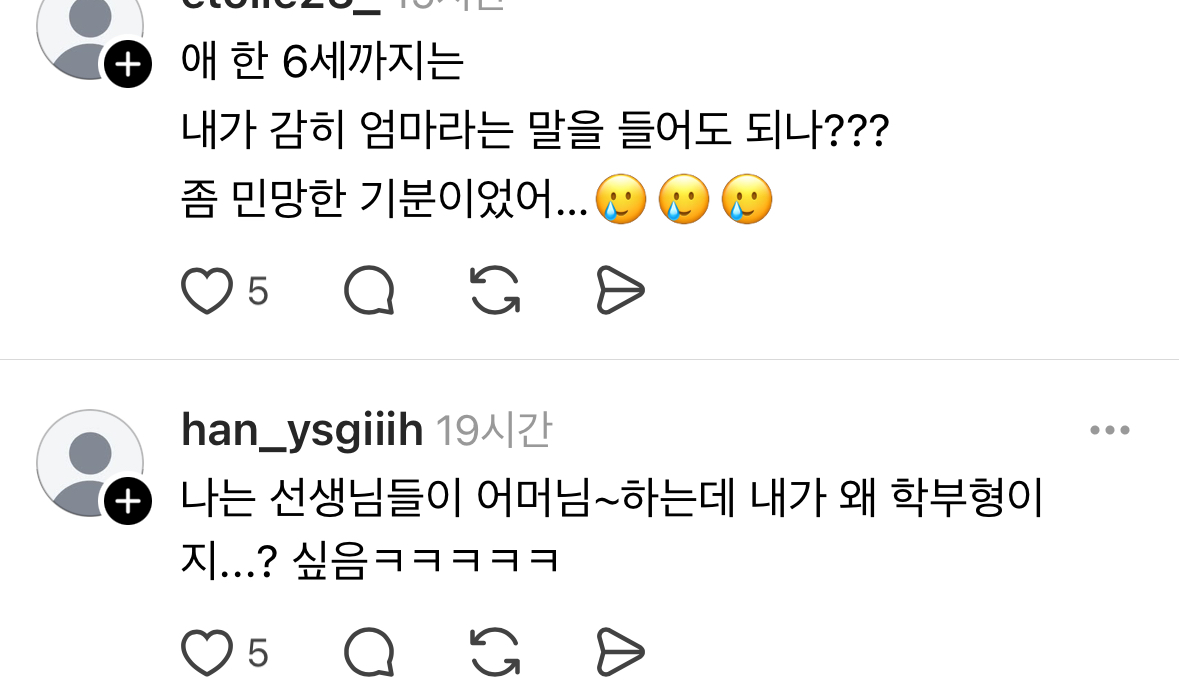
Task: Follow the top commenter via plus badge
Action: pyautogui.click(x=128, y=64)
